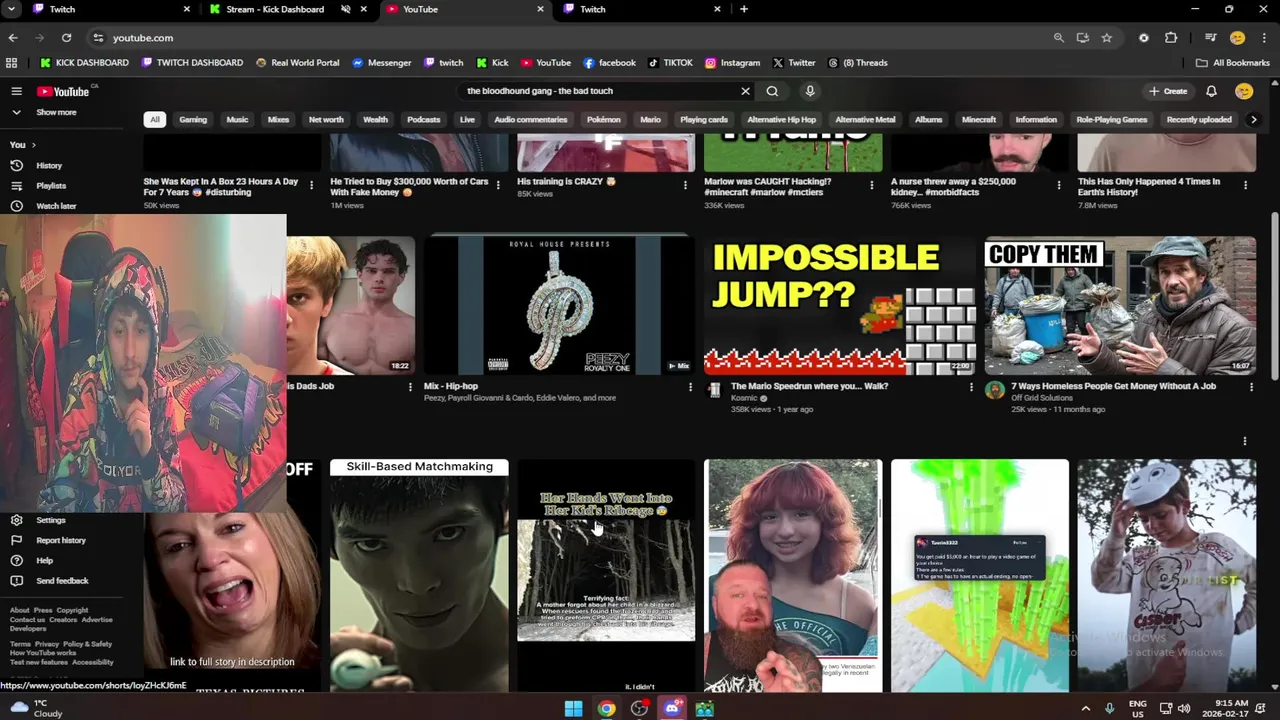
Task: Open taskbar volume control
Action: [x=1184, y=709]
